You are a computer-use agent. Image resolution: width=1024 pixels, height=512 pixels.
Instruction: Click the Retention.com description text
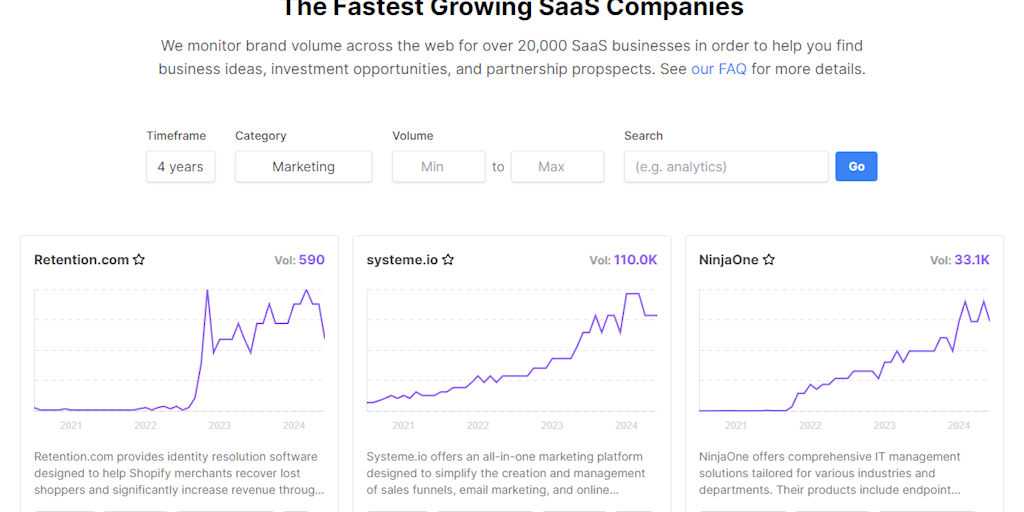pyautogui.click(x=179, y=473)
